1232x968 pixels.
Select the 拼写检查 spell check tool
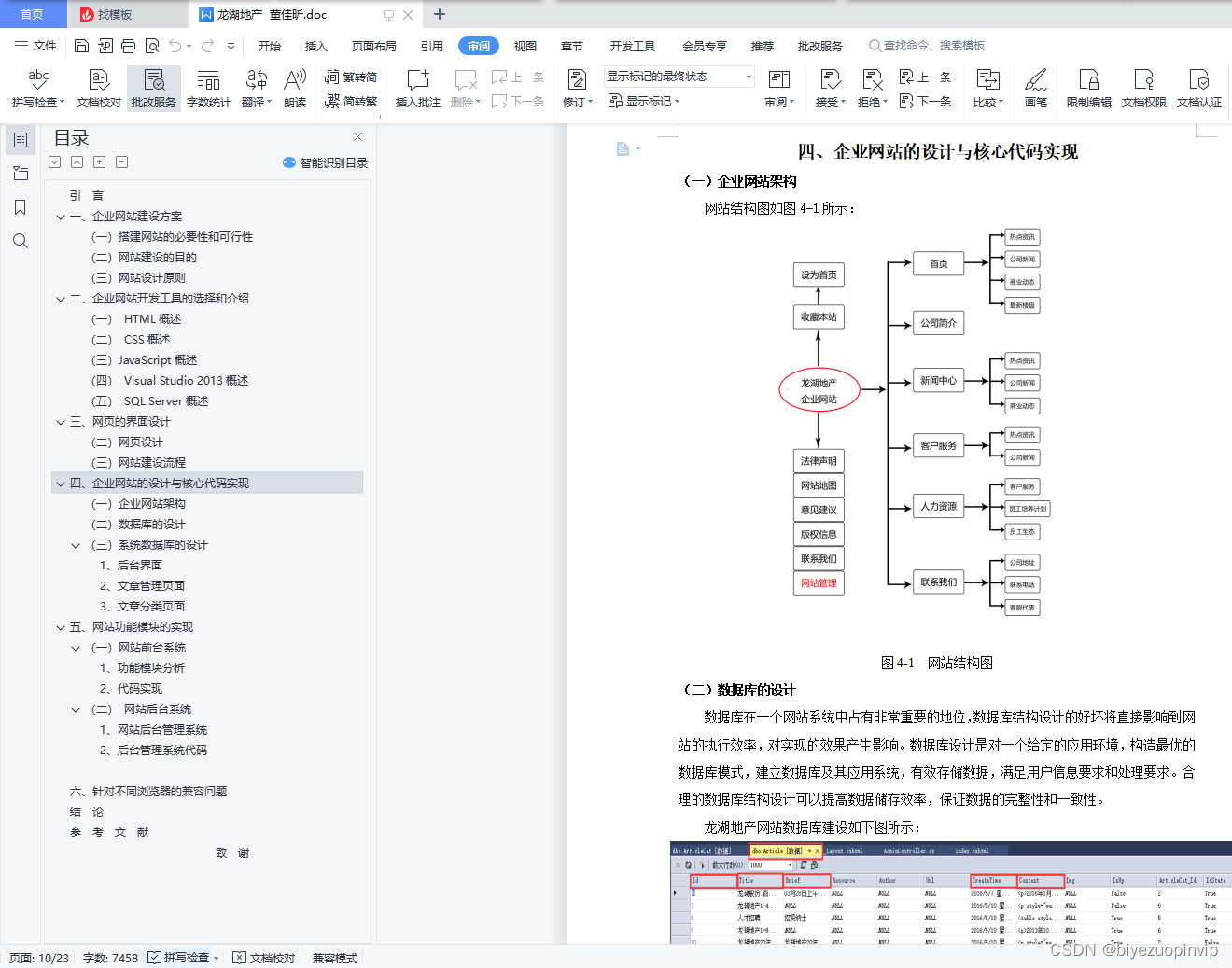(x=37, y=89)
